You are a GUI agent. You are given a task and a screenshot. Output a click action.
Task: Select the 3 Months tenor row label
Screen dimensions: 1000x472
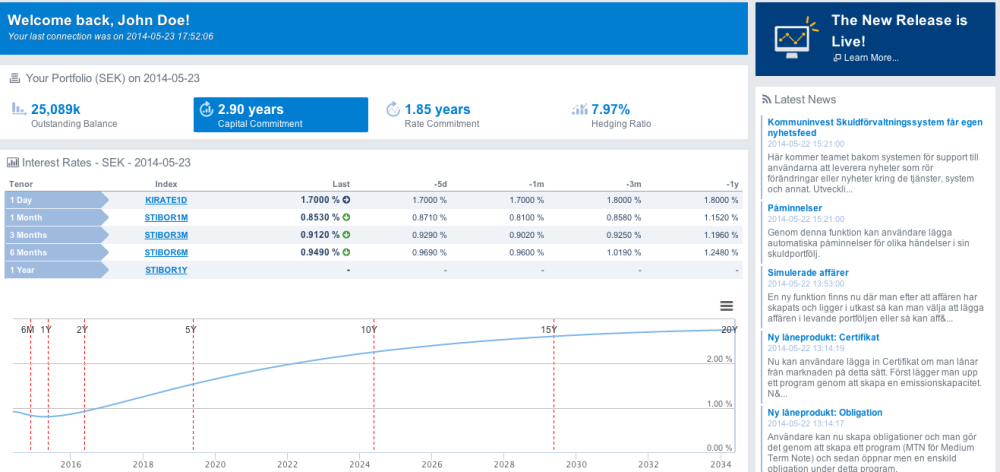[57, 235]
